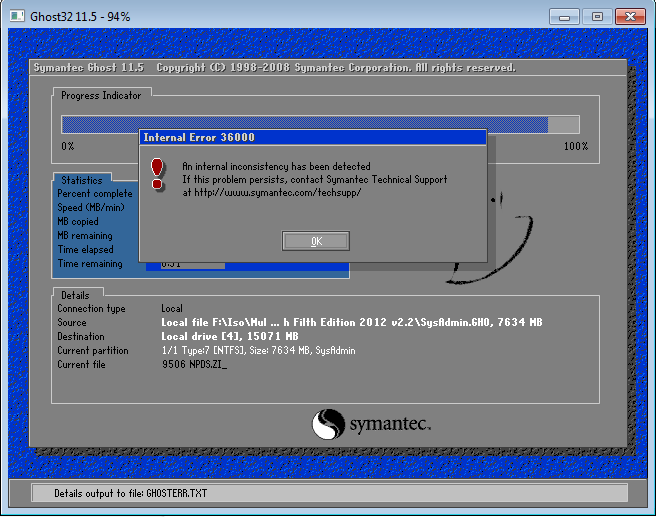Minimize the Ghost32 window
This screenshot has width=656, height=517.
pyautogui.click(x=564, y=17)
